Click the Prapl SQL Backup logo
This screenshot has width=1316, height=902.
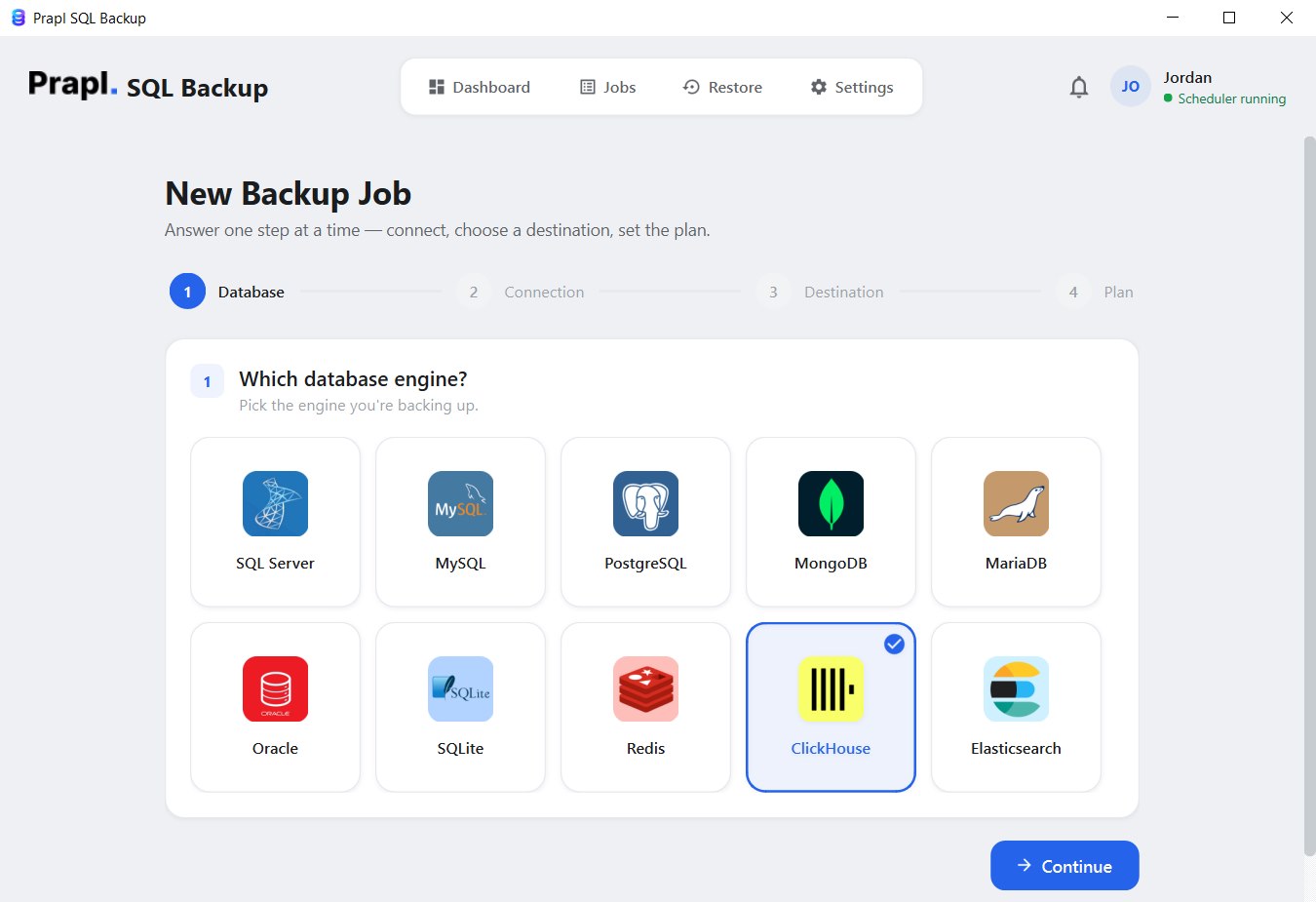click(148, 86)
